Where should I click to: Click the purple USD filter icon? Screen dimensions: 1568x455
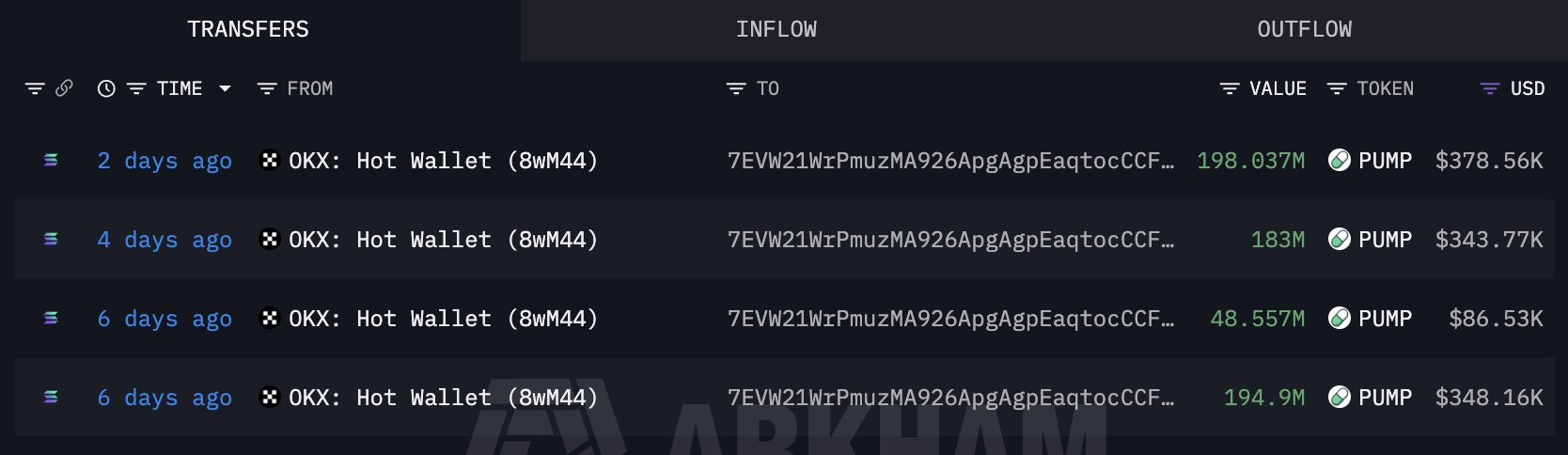[x=1490, y=88]
